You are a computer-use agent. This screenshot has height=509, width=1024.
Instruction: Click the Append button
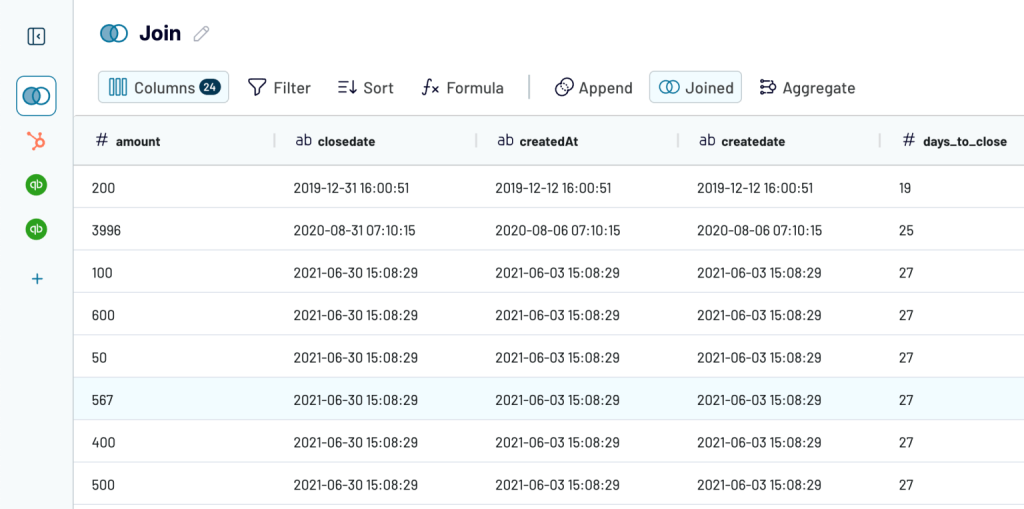click(593, 87)
